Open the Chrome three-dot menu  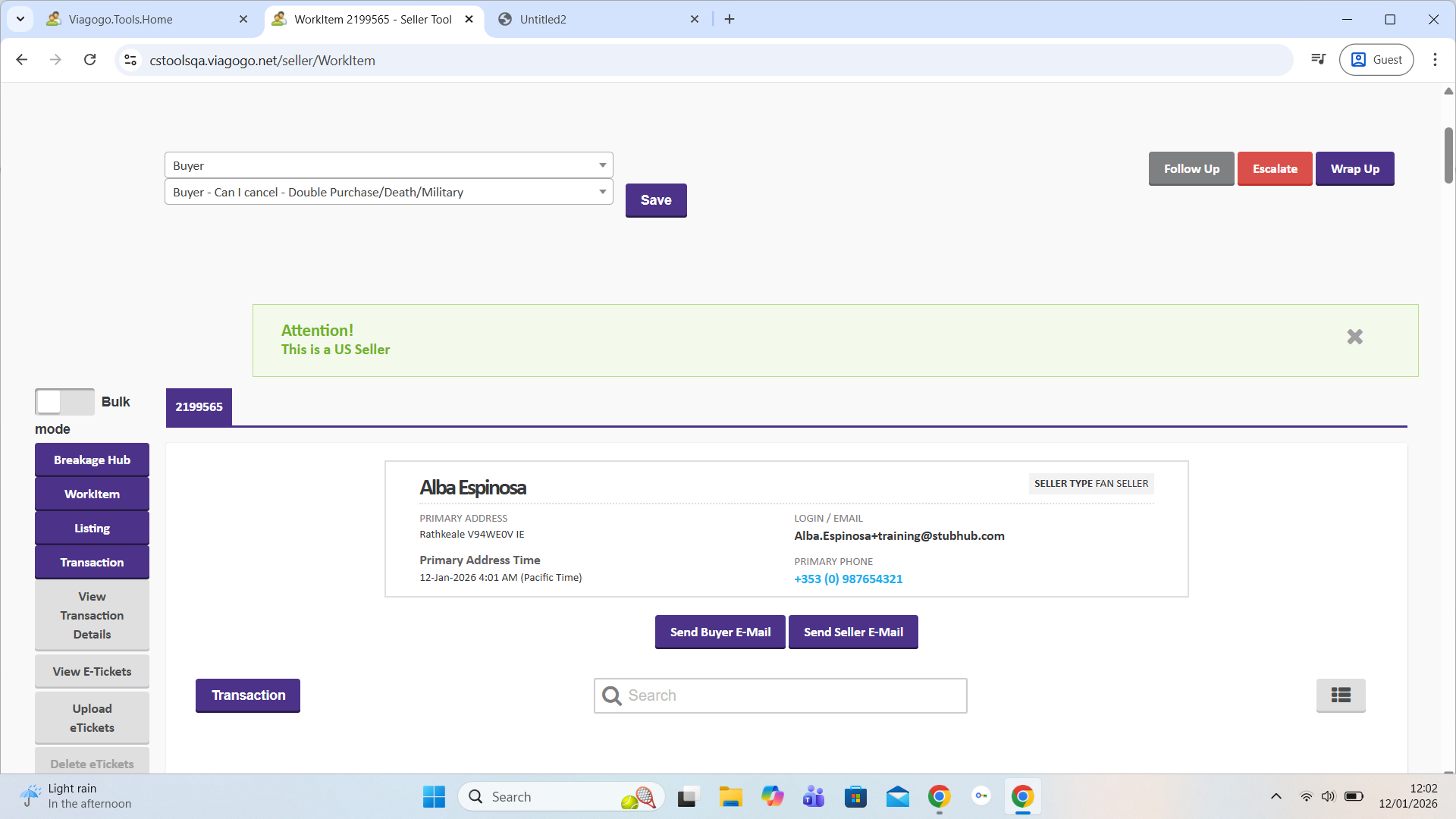1435,60
